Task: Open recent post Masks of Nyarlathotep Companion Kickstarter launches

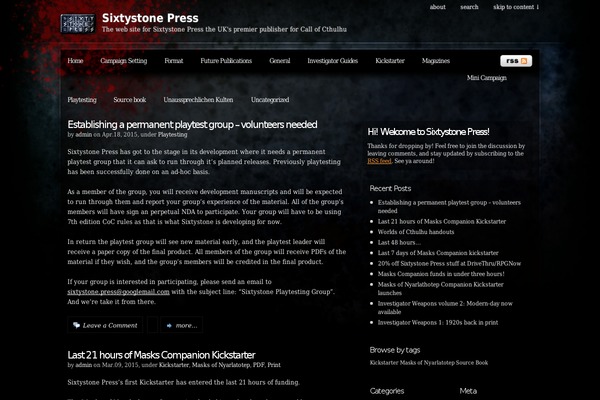Action: tap(440, 288)
